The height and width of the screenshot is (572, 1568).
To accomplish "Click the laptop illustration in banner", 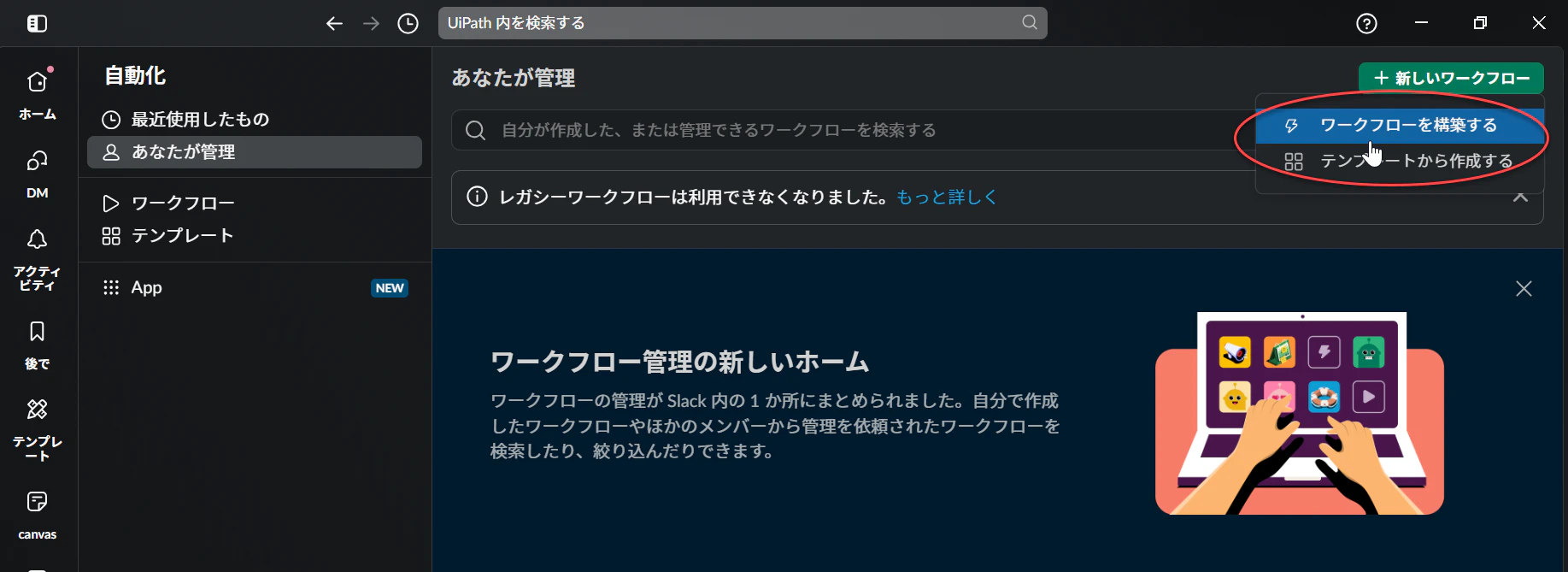I will 1300,413.
